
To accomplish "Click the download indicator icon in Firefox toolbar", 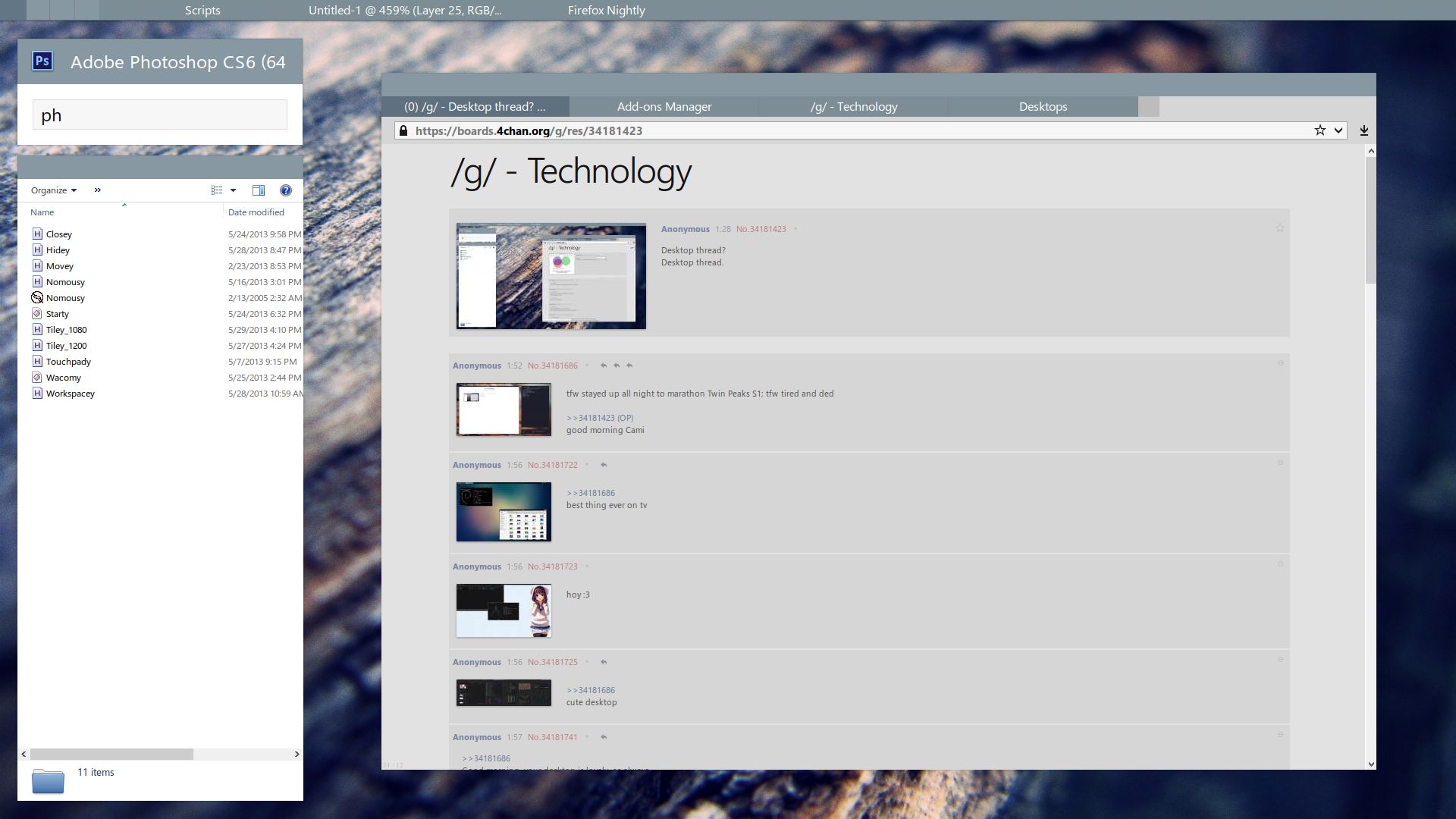I will pos(1365,130).
